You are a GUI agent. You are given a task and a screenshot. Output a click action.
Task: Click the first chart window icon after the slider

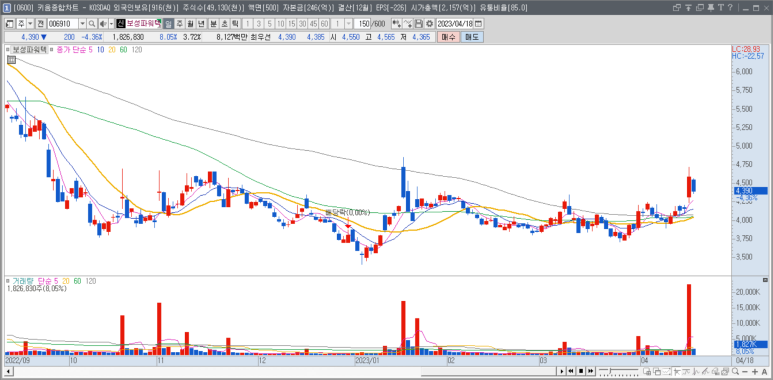pyautogui.click(x=647, y=371)
